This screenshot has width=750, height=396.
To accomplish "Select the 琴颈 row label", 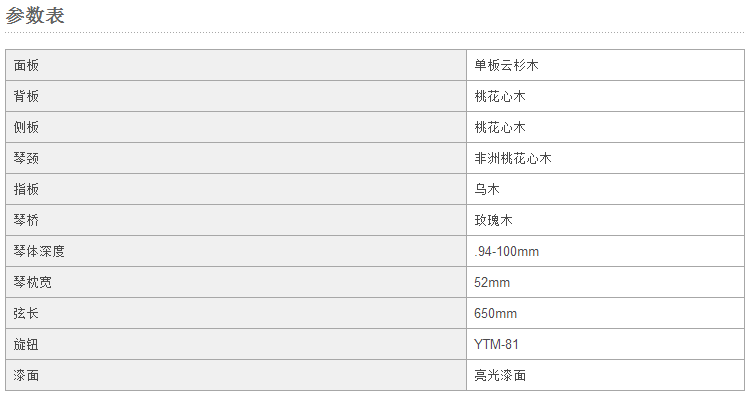I will pyautogui.click(x=236, y=158).
